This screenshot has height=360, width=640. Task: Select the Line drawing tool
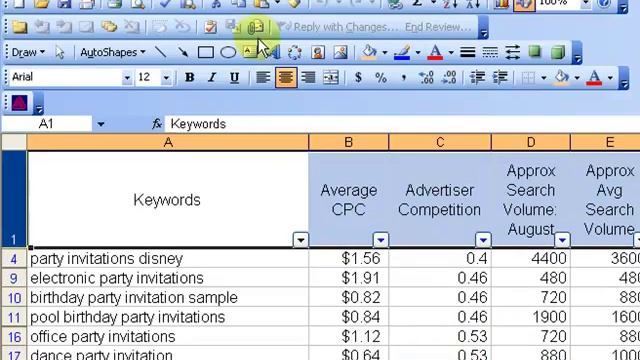point(161,52)
